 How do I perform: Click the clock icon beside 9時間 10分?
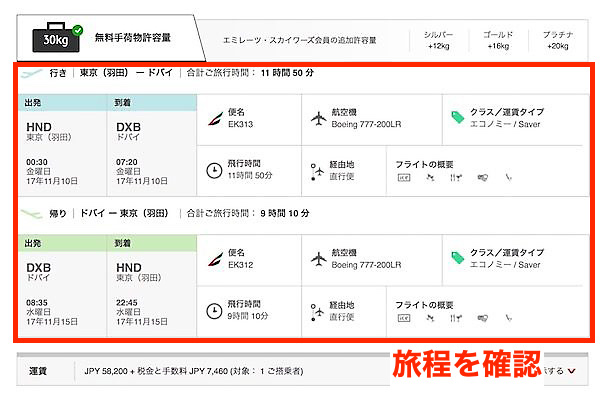pos(214,311)
